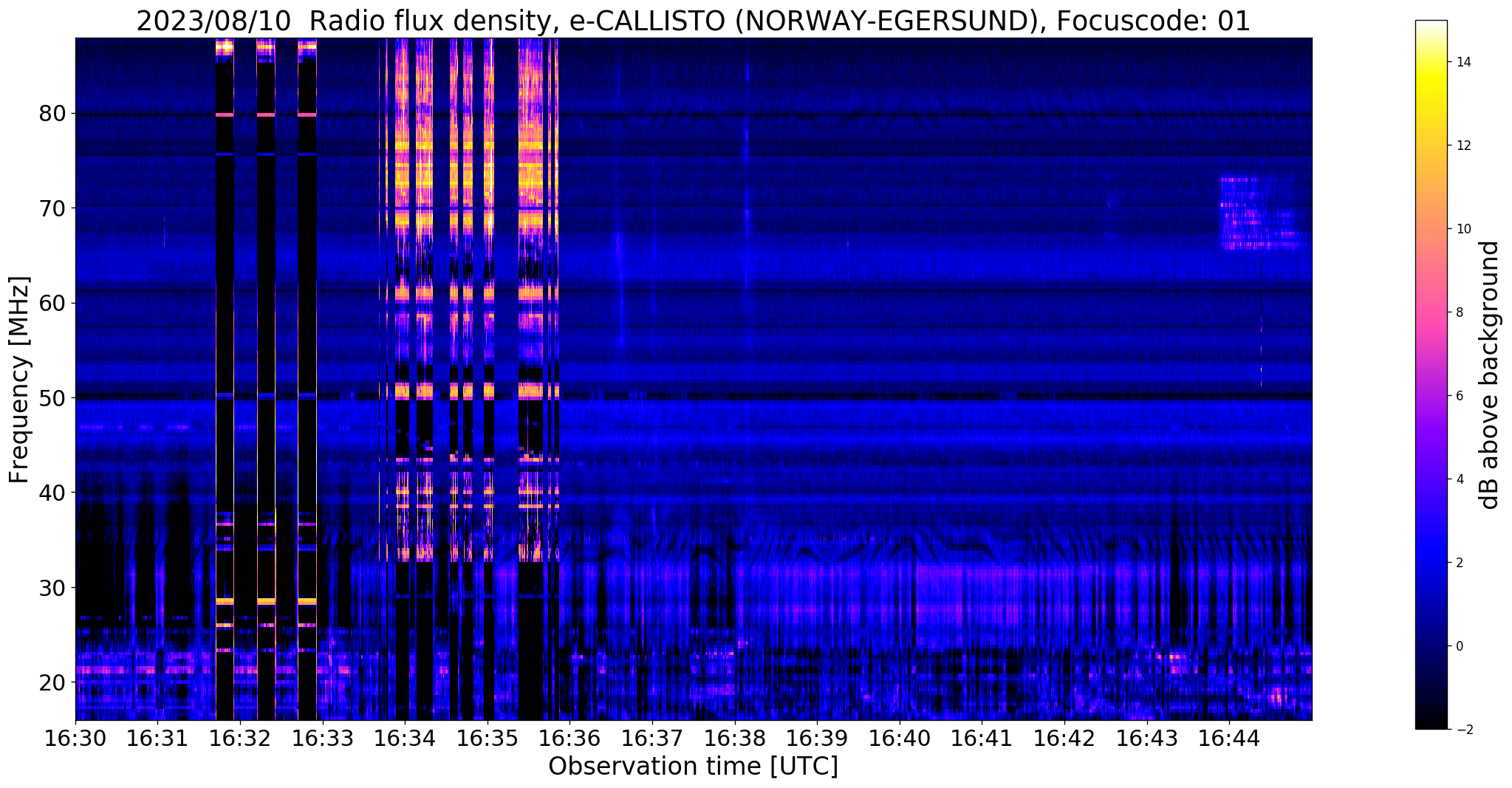1512x788 pixels.
Task: Click the colorbar gradient strip
Action: 1431,375
